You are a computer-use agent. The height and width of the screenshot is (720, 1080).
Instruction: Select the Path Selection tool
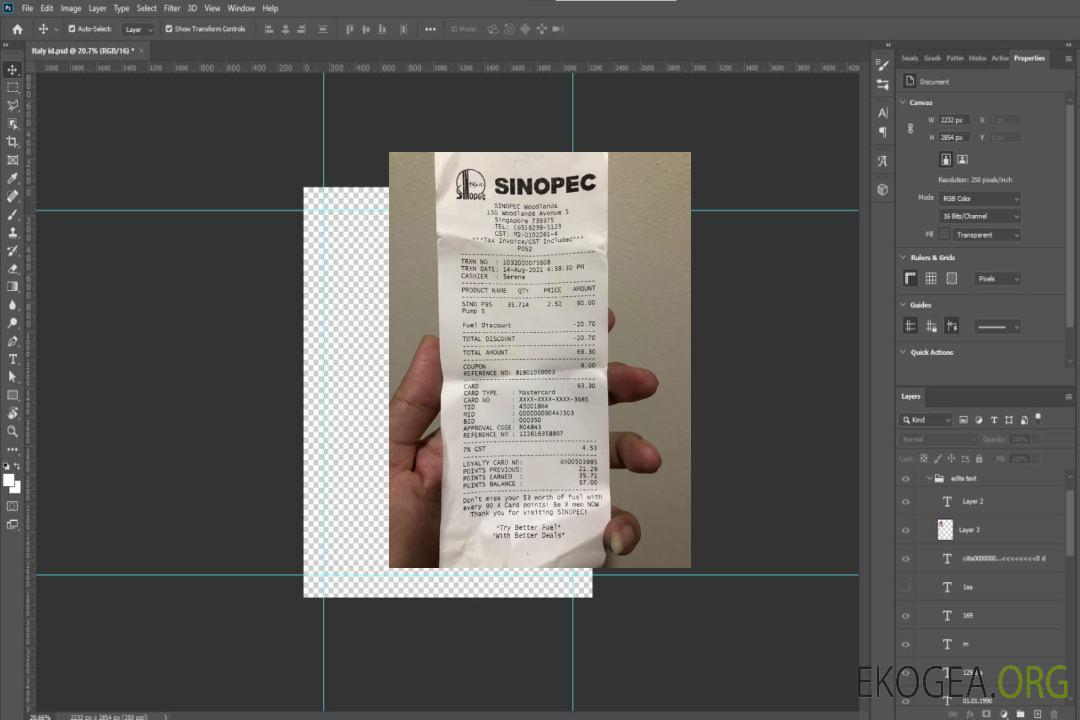12,377
